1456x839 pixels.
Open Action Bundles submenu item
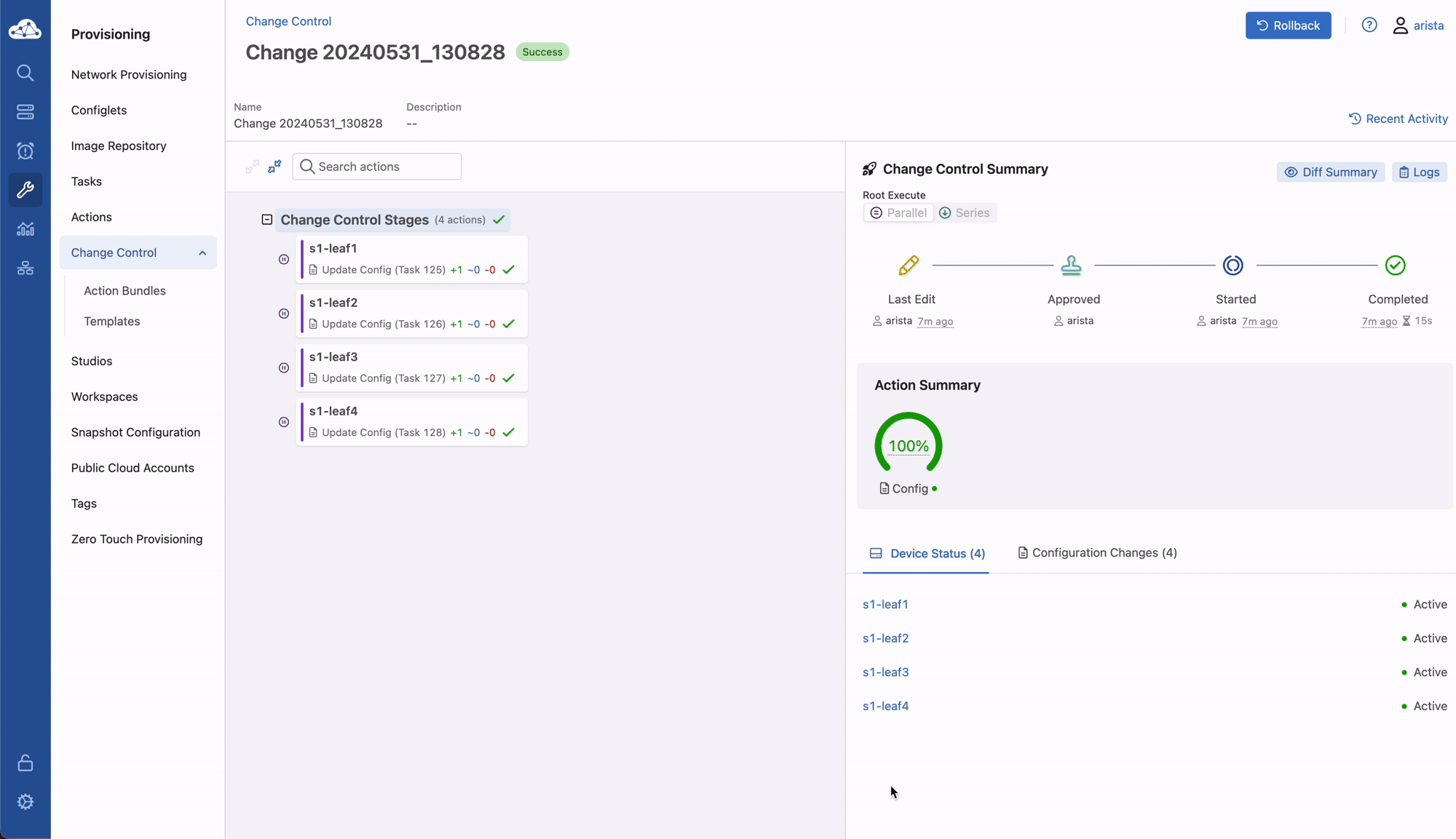coord(124,291)
